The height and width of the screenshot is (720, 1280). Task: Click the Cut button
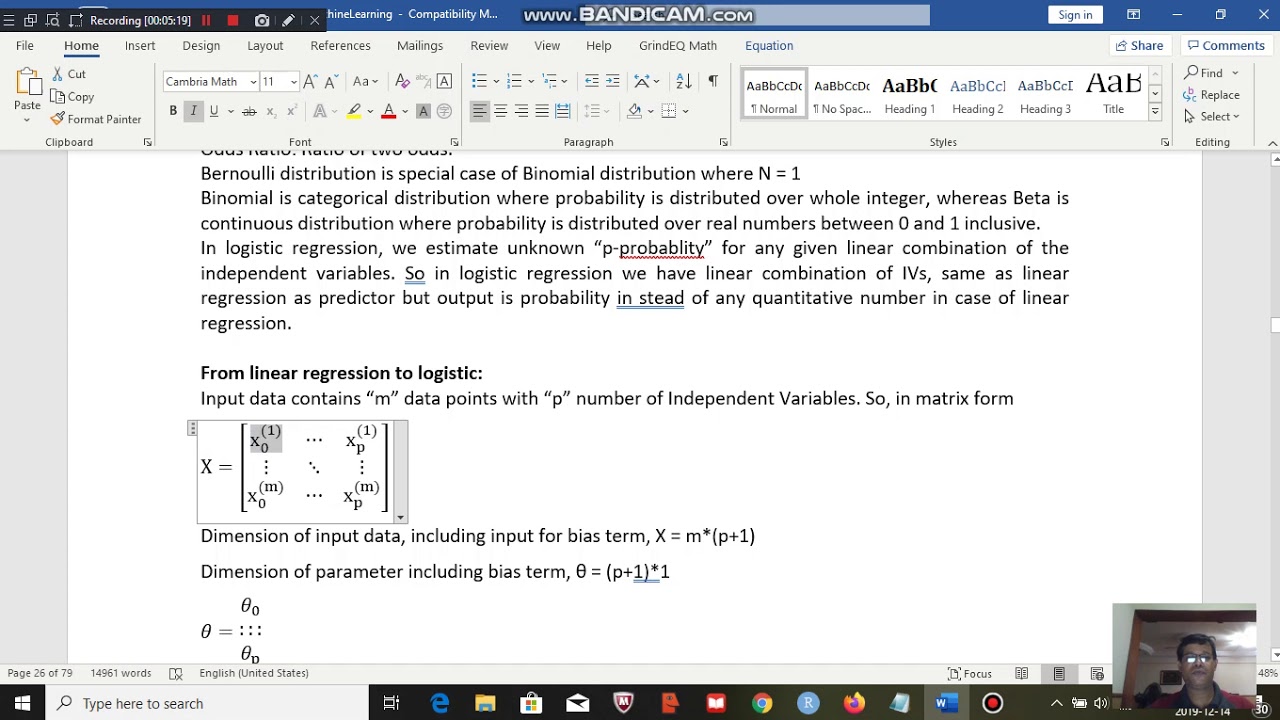point(68,74)
